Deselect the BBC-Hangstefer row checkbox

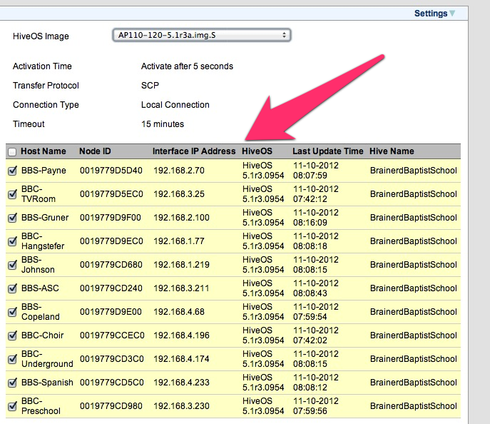(12, 241)
